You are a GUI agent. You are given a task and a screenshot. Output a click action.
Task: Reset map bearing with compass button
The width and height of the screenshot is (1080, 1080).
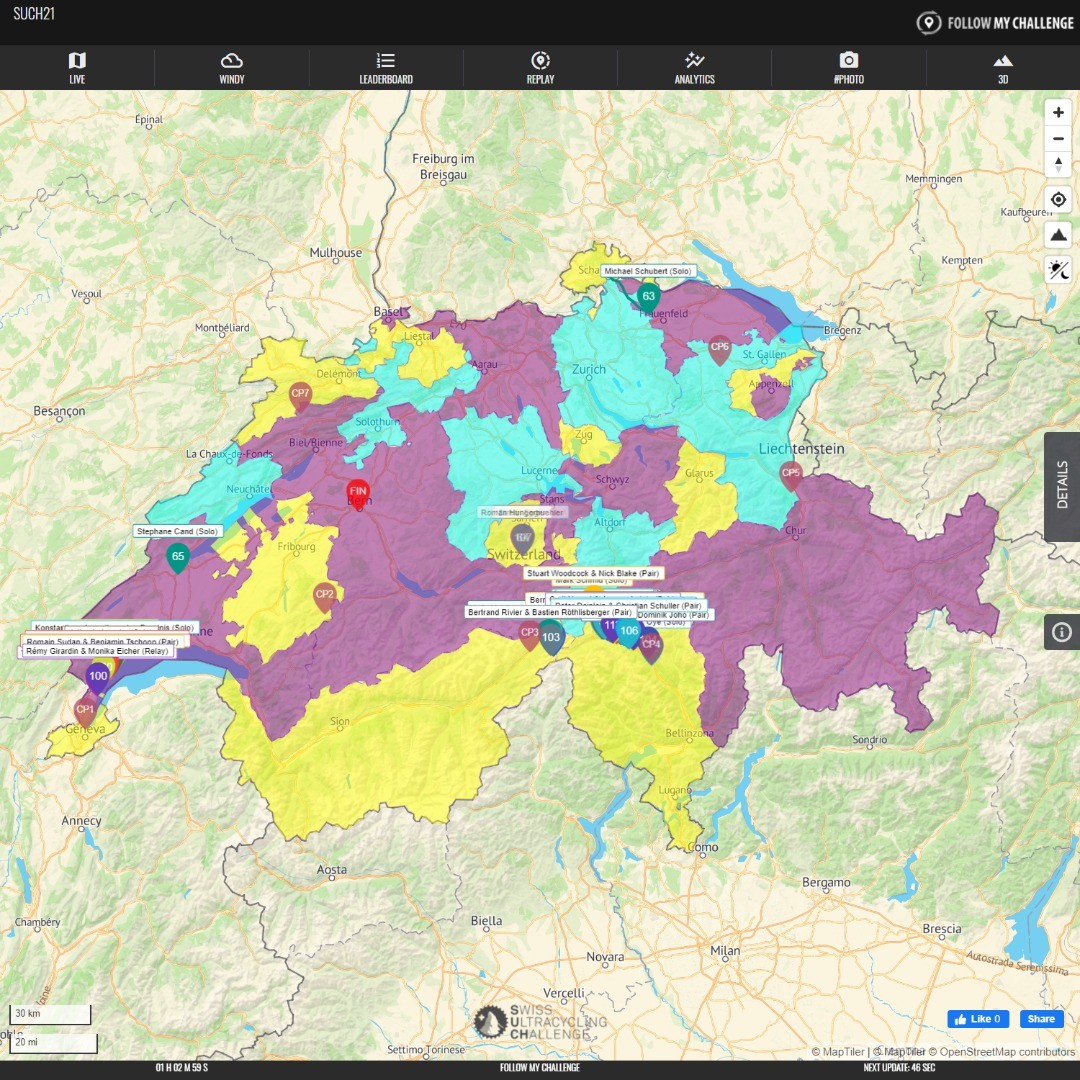1058,165
